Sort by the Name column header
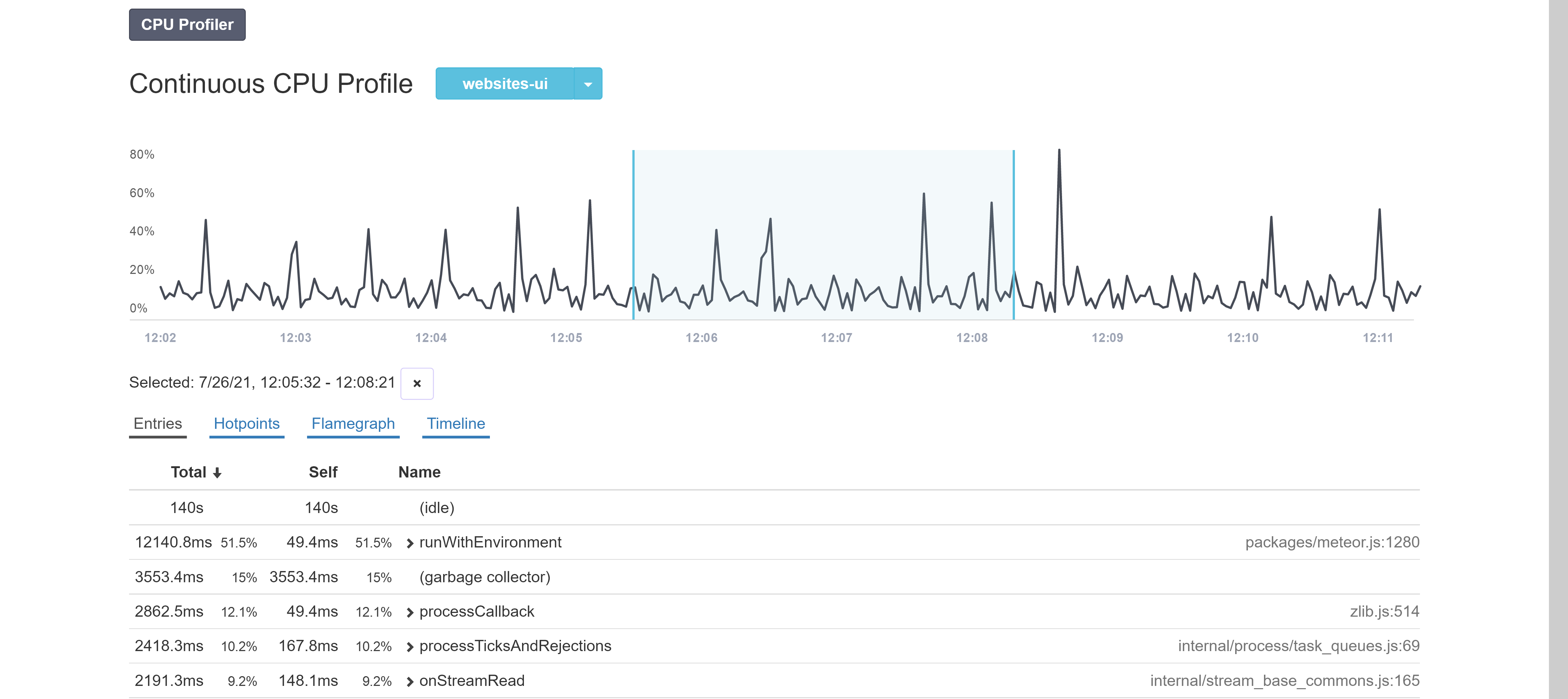This screenshot has width=1568, height=699. [x=419, y=473]
